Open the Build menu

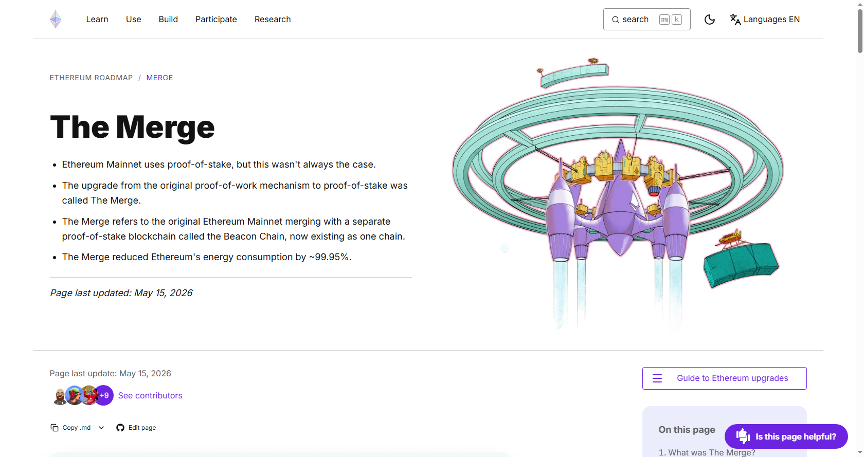168,19
